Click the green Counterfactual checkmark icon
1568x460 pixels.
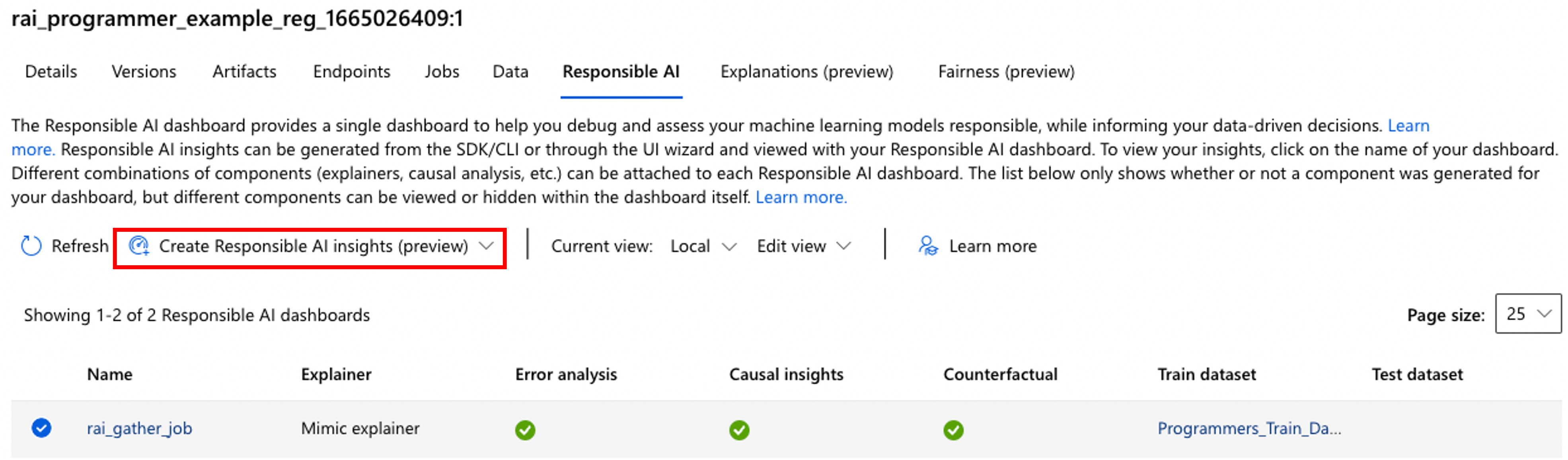[953, 430]
